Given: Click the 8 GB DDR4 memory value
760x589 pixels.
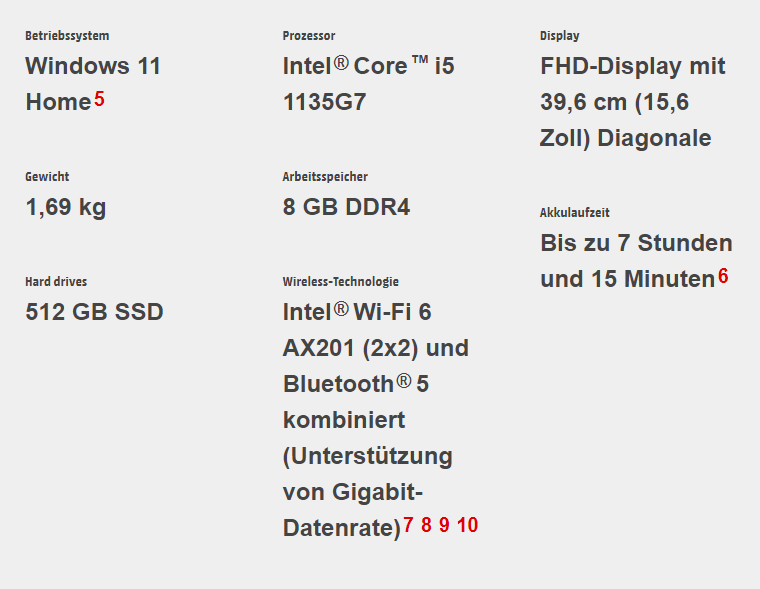Looking at the screenshot, I should coord(346,208).
